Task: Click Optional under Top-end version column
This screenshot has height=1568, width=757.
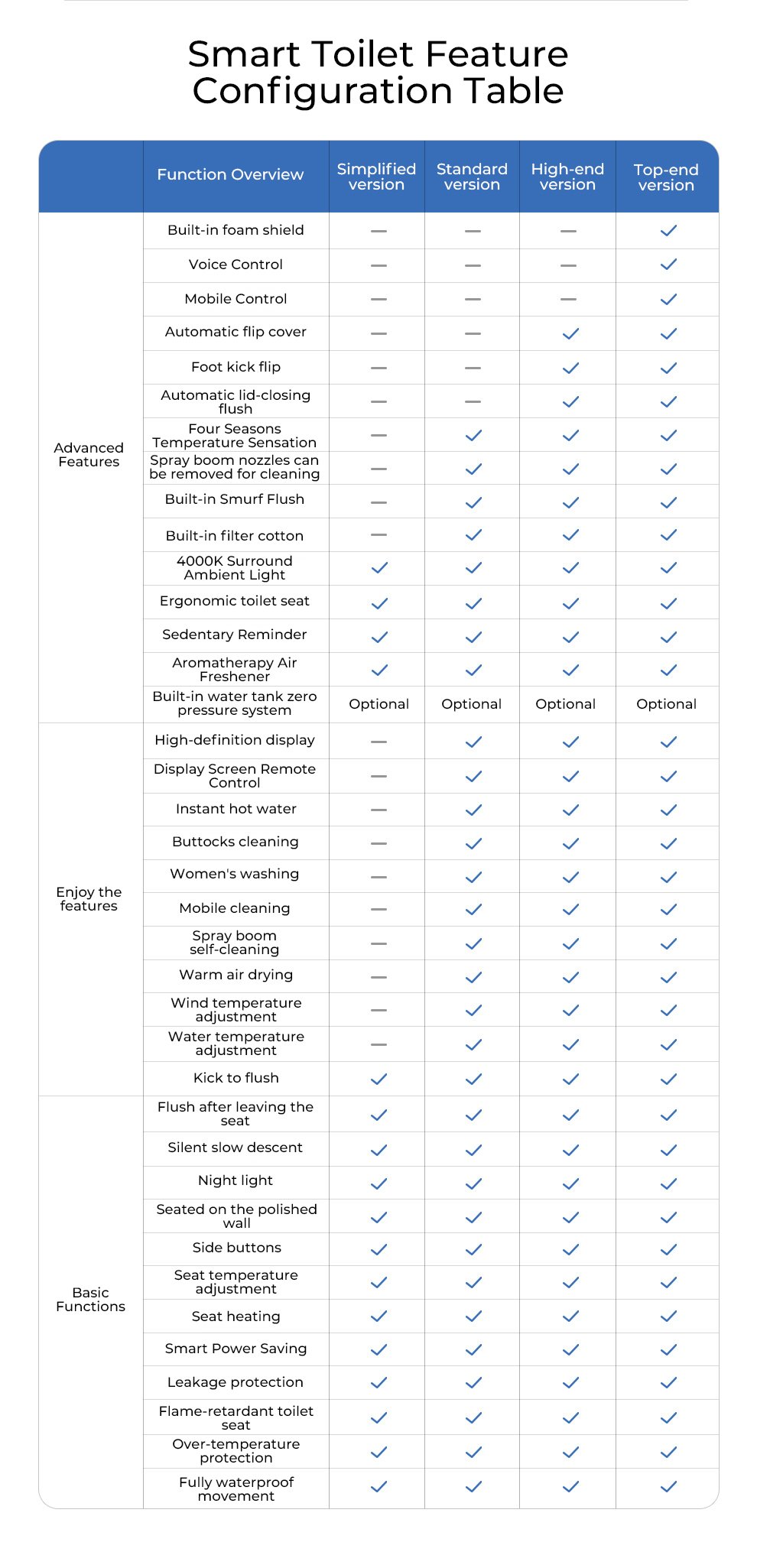Action: coord(666,704)
